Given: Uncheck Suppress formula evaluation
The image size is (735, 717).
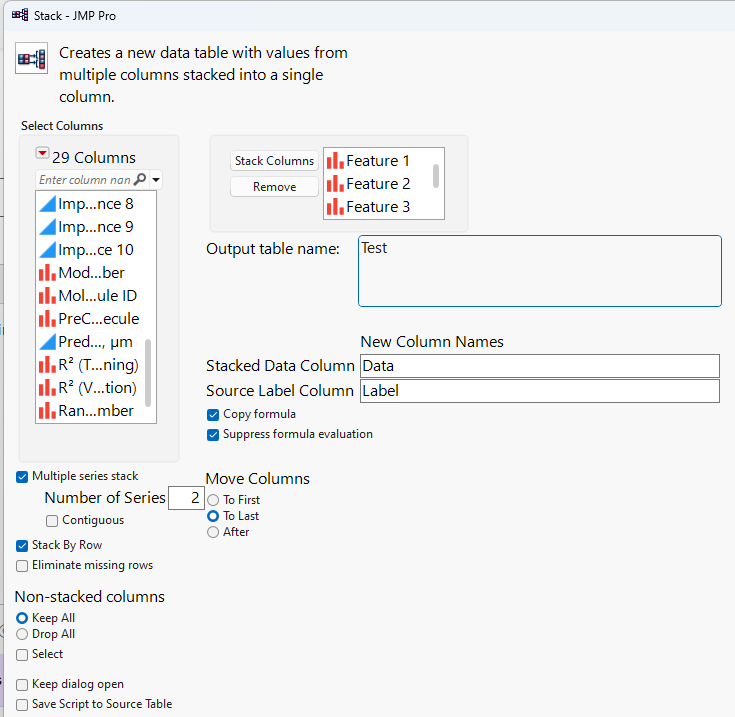Looking at the screenshot, I should 213,435.
